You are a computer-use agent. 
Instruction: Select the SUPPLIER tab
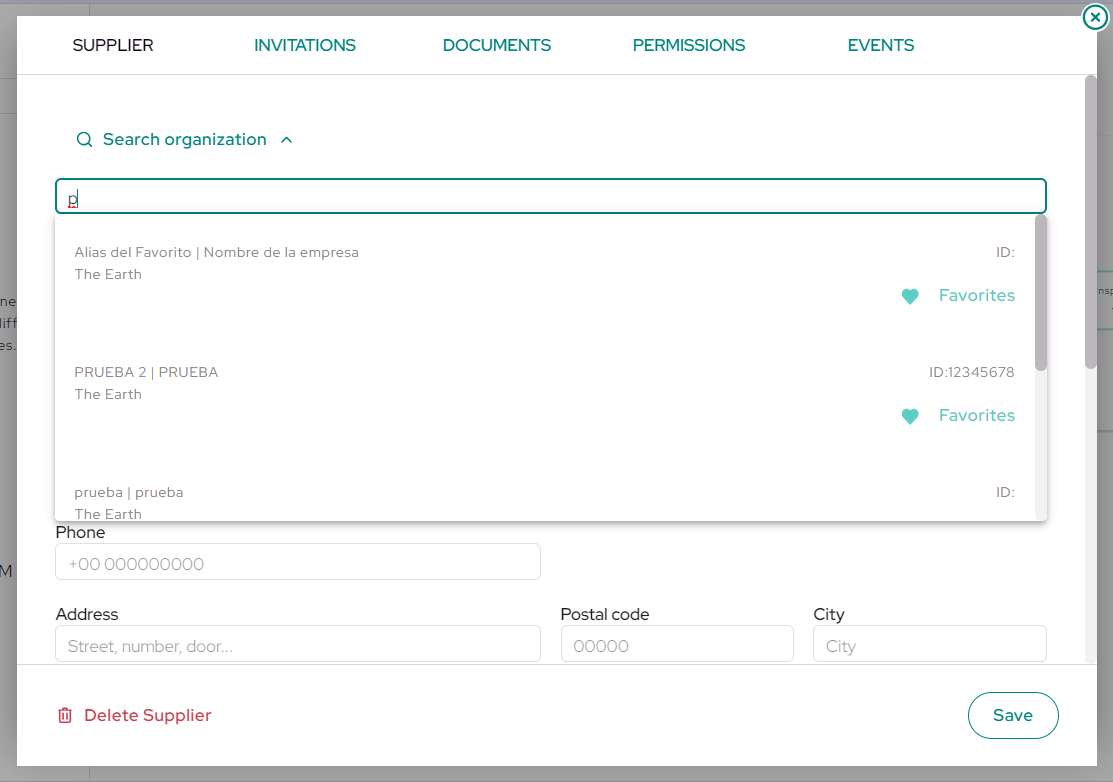pyautogui.click(x=113, y=45)
